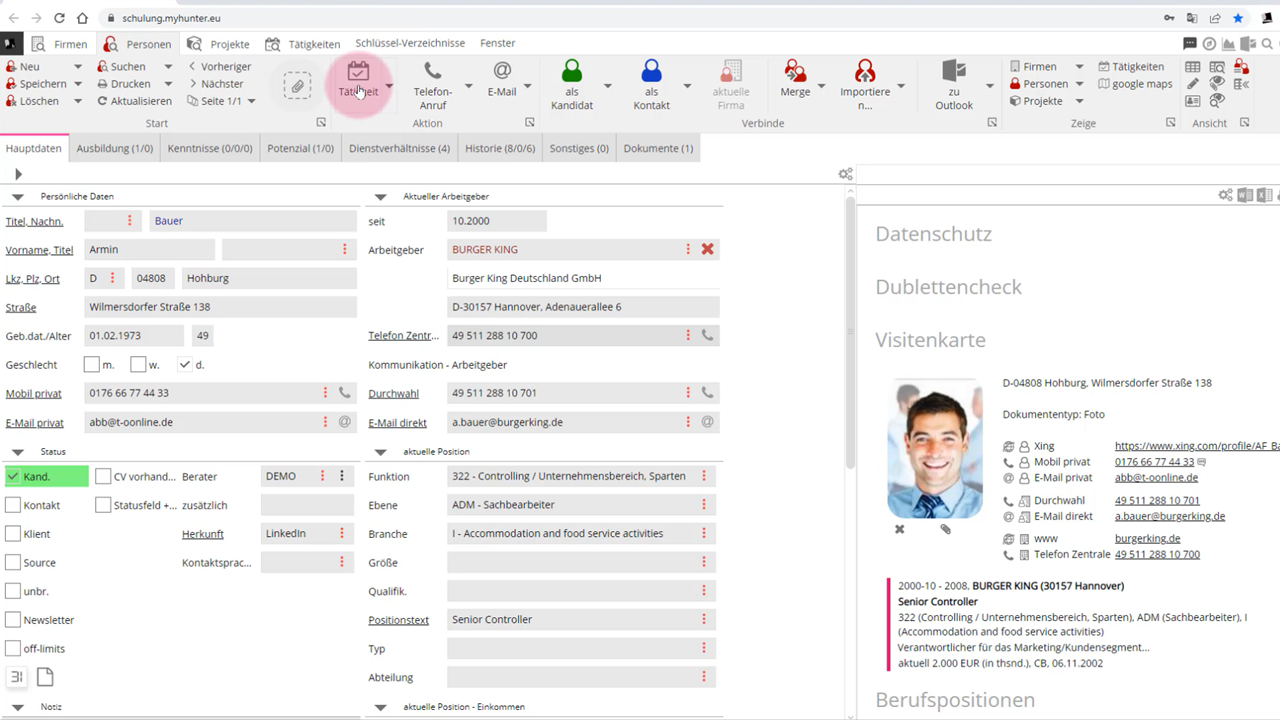This screenshot has height=720, width=1280.
Task: Click the Straße input field
Action: pyautogui.click(x=220, y=307)
